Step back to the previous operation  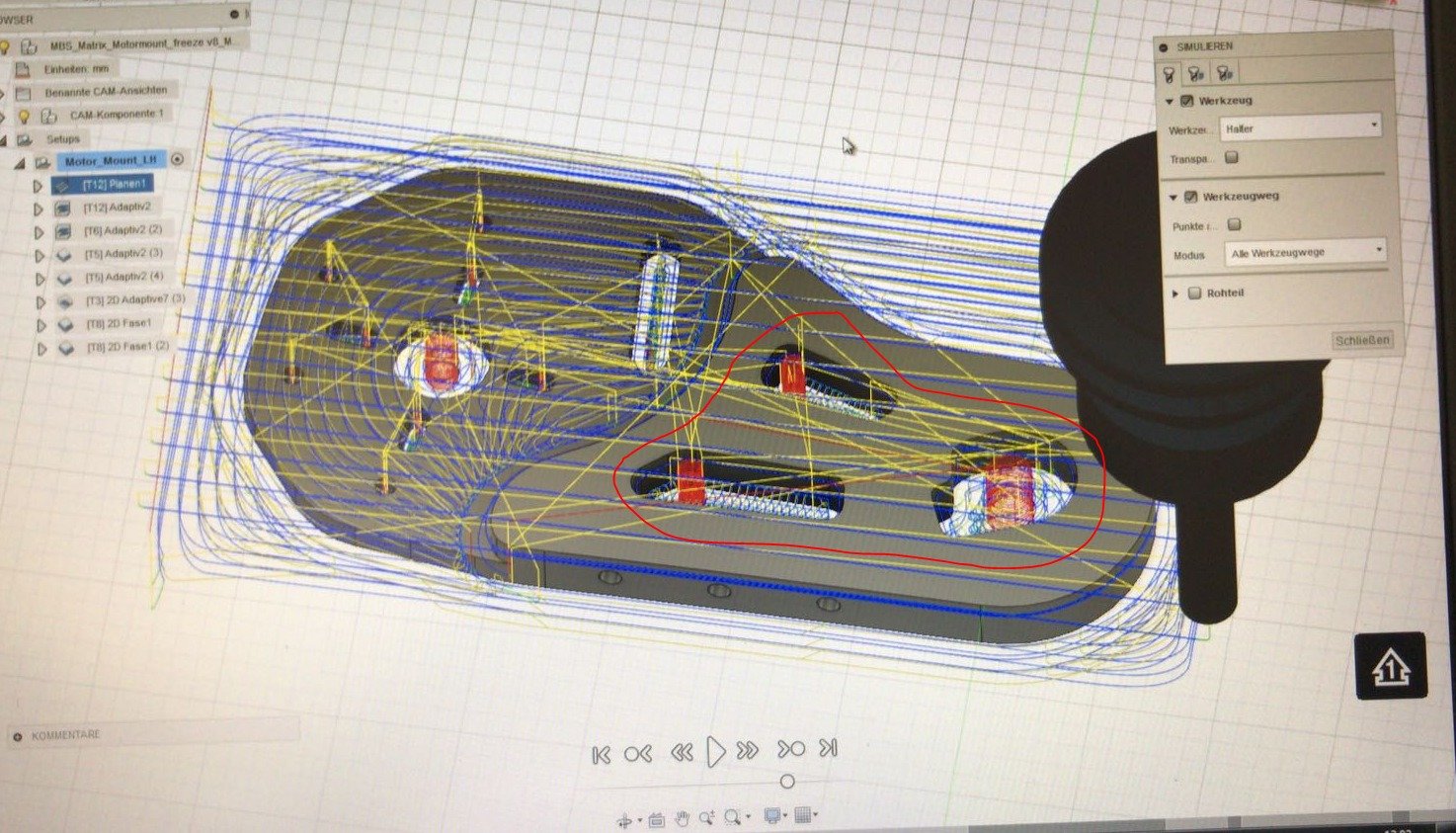(x=638, y=754)
